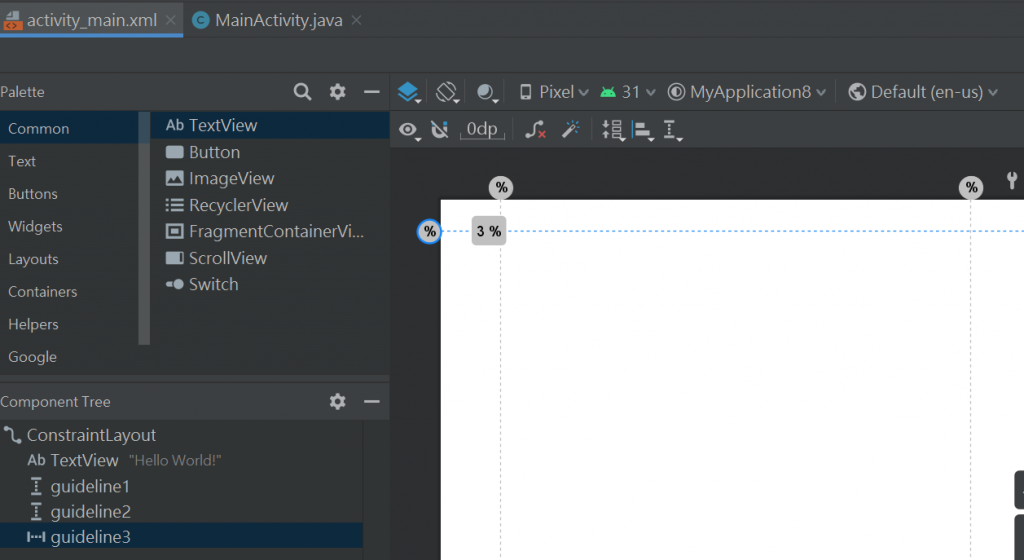Pick Switch from the palette
1024x560 pixels.
click(270, 285)
